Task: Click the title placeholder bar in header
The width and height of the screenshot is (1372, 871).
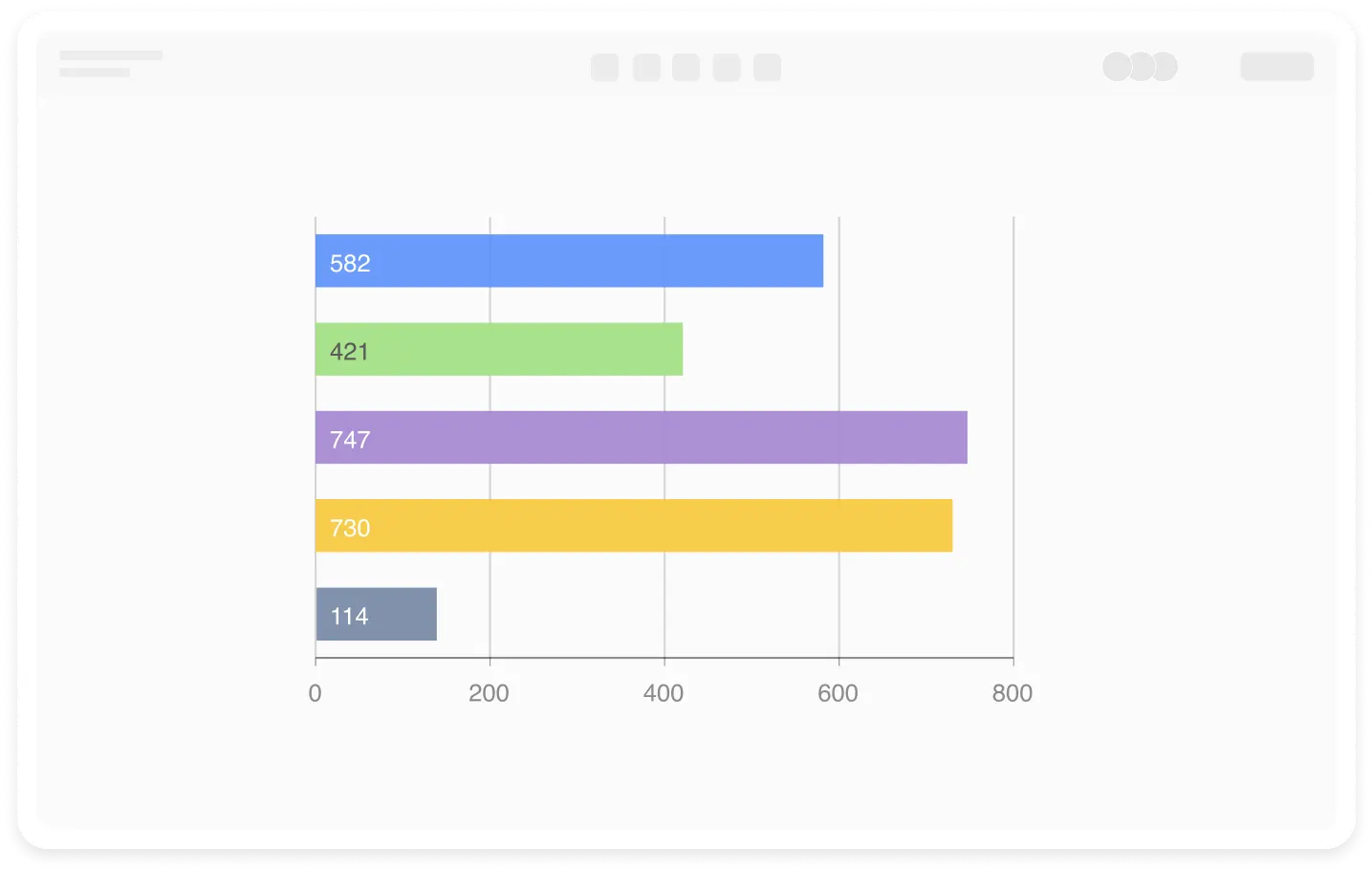Action: coord(111,55)
